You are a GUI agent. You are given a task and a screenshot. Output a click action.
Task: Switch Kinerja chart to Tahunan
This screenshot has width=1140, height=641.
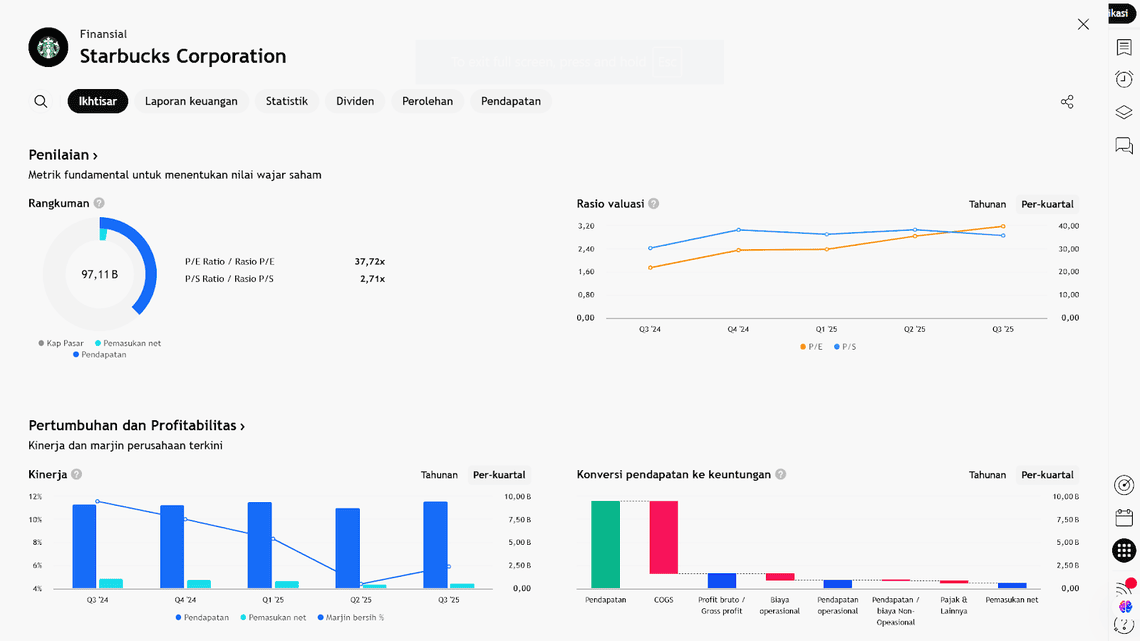pyautogui.click(x=439, y=475)
